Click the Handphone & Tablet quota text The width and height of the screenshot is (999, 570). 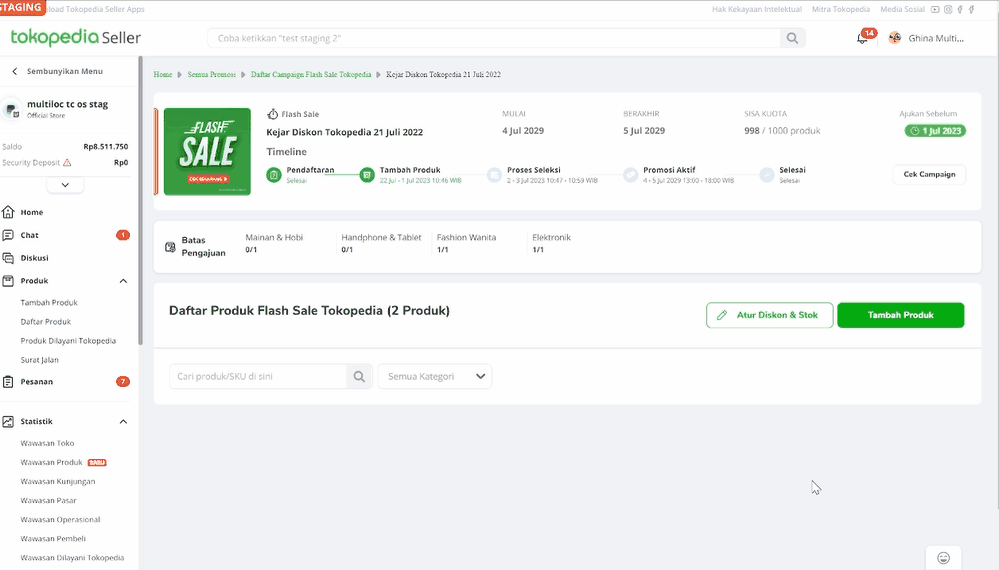click(x=381, y=243)
